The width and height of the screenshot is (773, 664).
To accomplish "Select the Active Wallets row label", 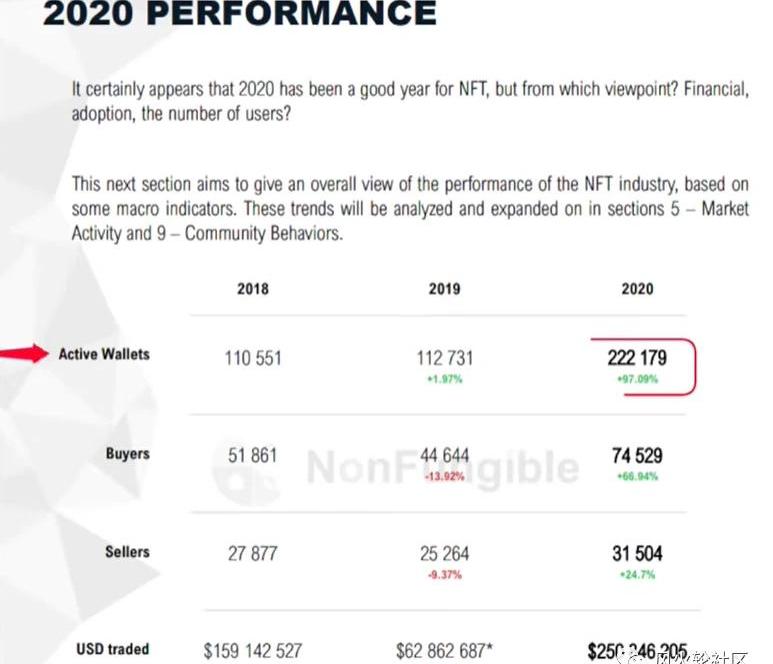I will click(104, 354).
